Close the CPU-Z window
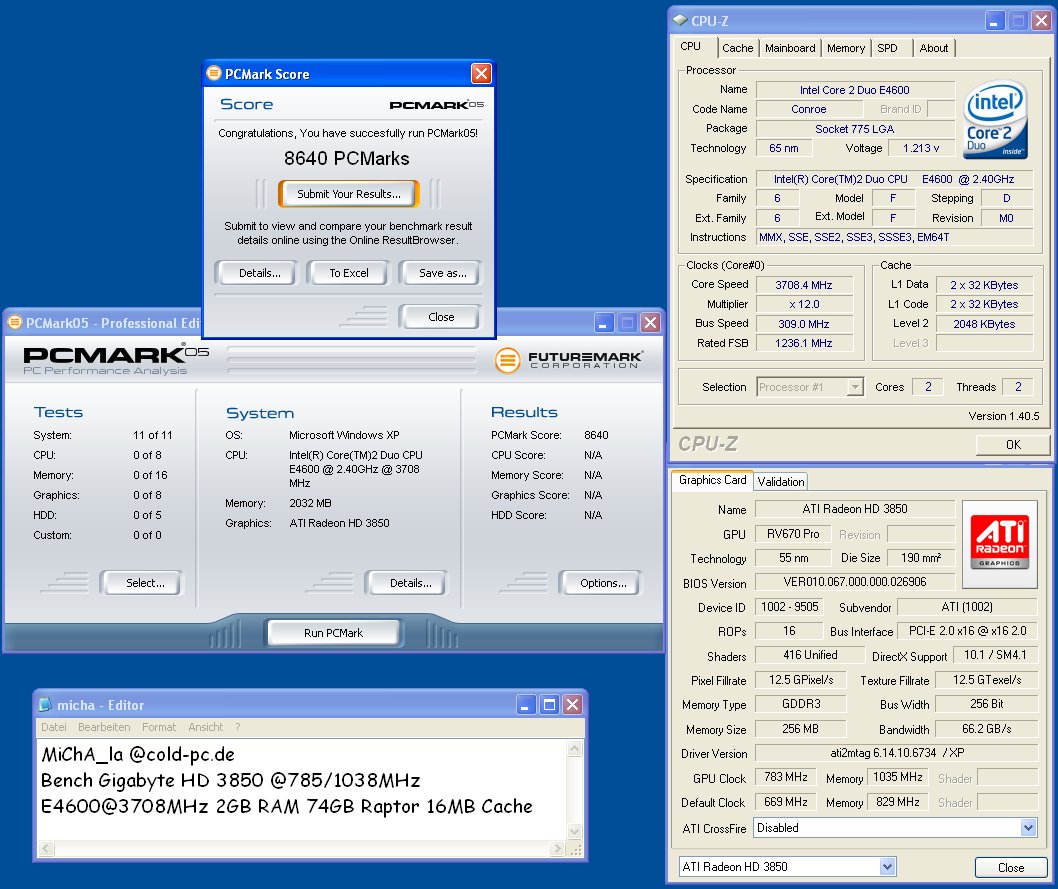 pyautogui.click(x=1041, y=21)
